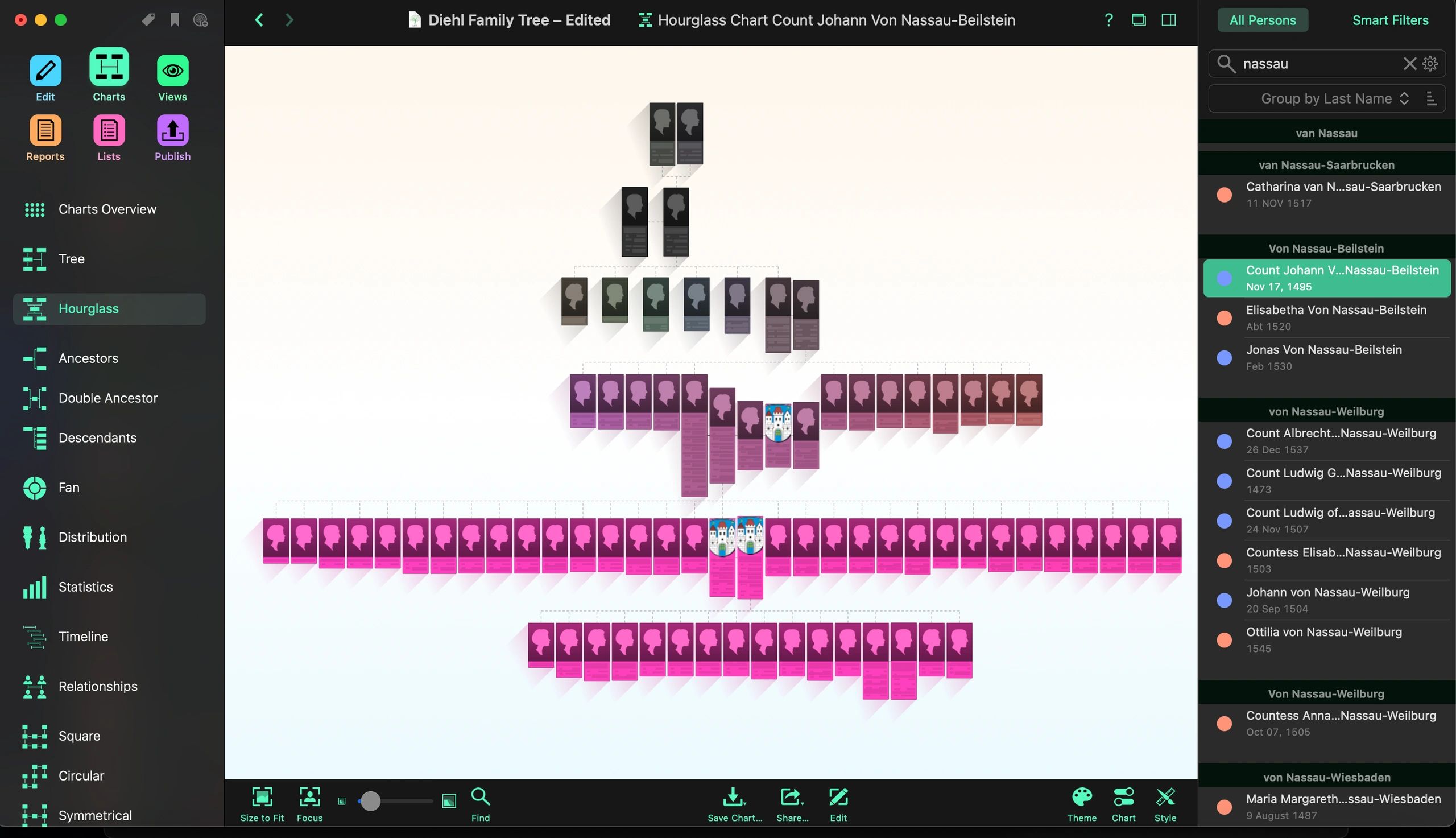Image resolution: width=1456 pixels, height=838 pixels.
Task: Open the Reports section
Action: [45, 131]
